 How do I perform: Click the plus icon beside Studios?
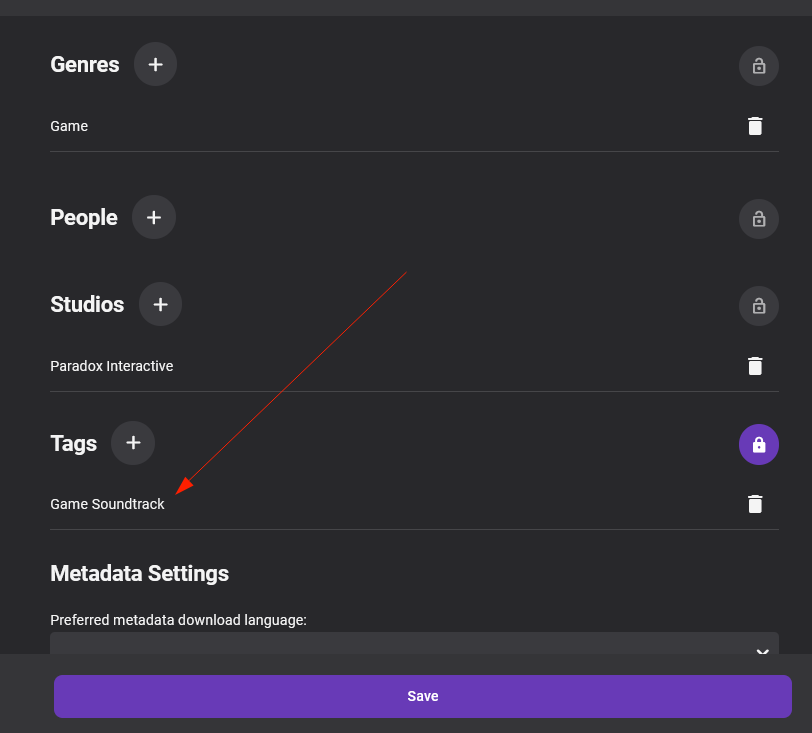pos(160,304)
